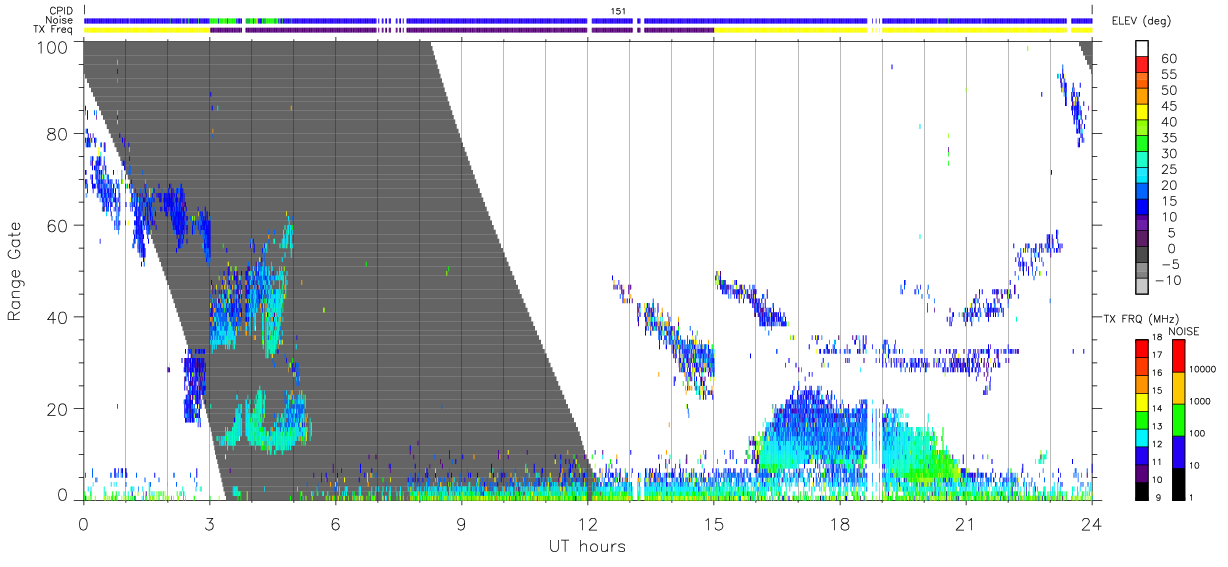Click the 1000 label on NOISE legend

(x=1202, y=401)
